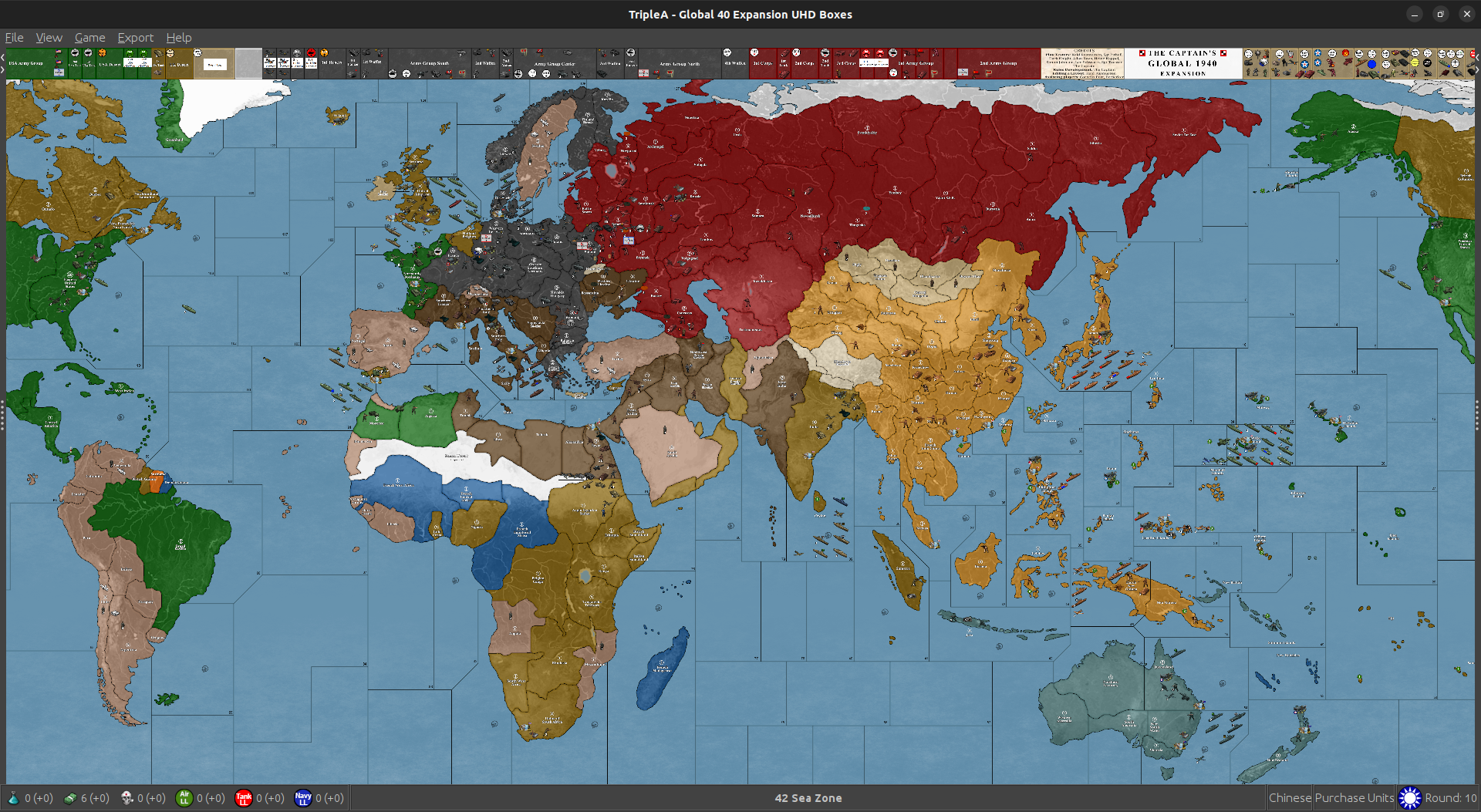Click the 42 Sea Zone label at bottom
Image resolution: width=1481 pixels, height=812 pixels.
pos(808,798)
